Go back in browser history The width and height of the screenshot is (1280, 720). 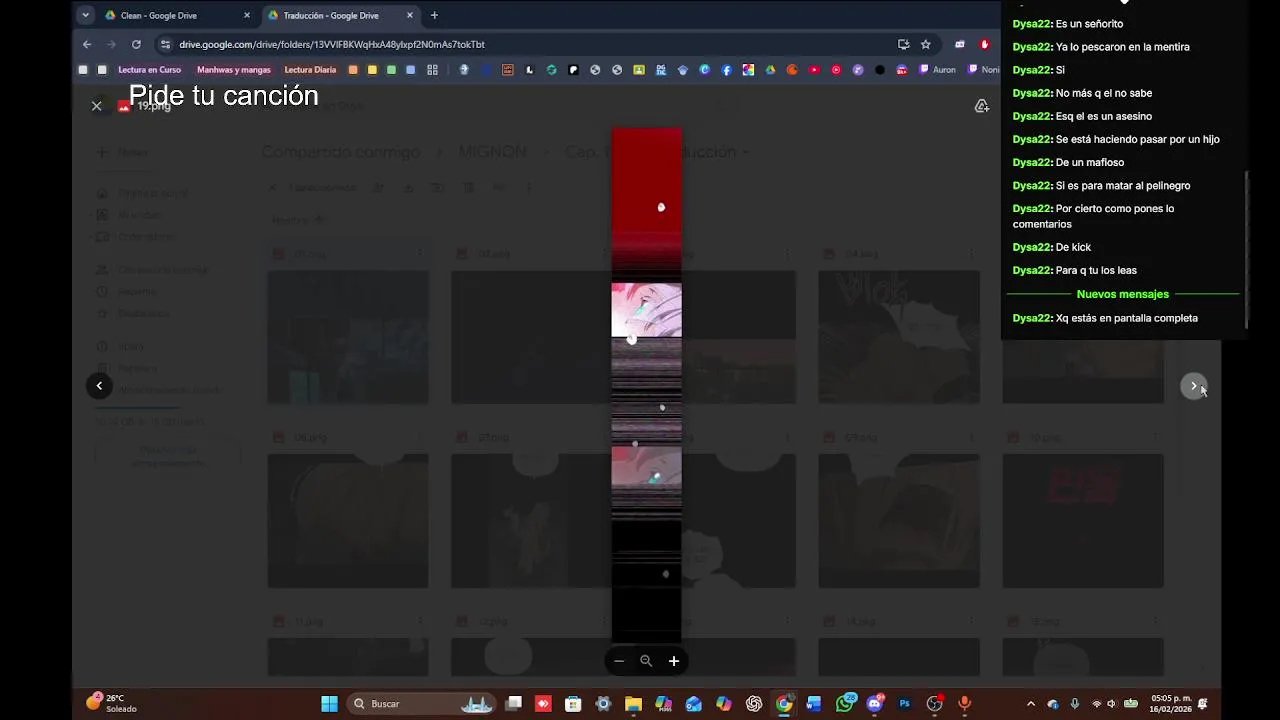point(87,44)
